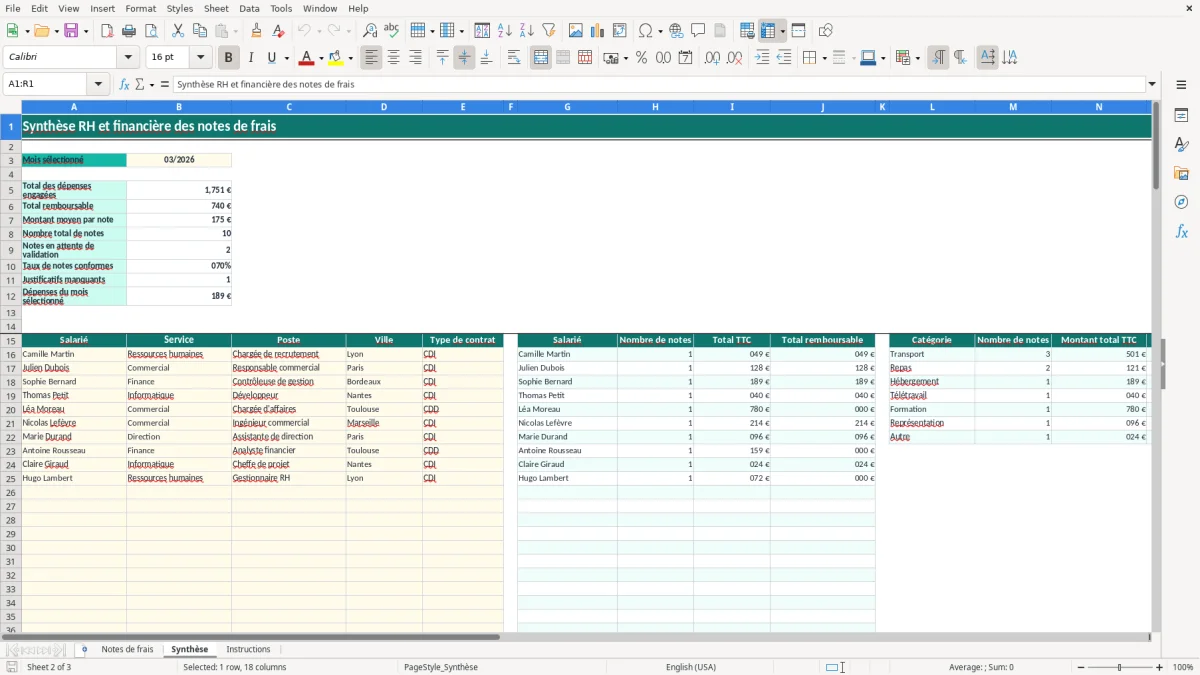Click PageStyle_Synthèse in status bar
The width and height of the screenshot is (1200, 675).
(440, 667)
